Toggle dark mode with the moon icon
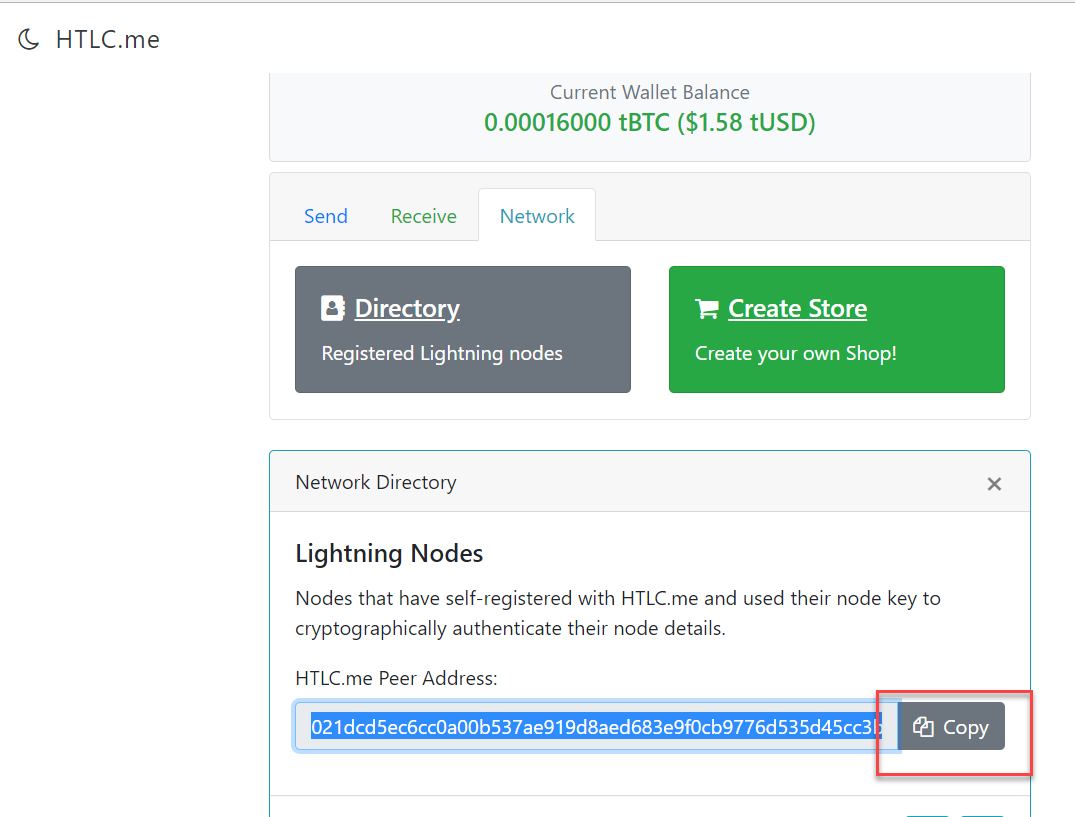This screenshot has height=817, width=1075. (28, 39)
